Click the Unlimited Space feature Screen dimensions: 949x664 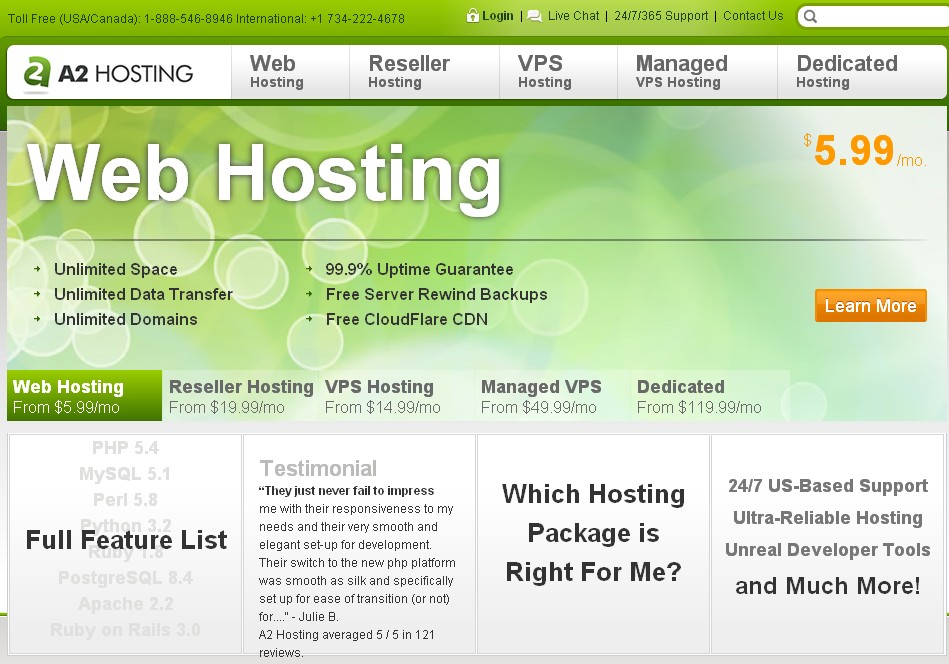[116, 269]
